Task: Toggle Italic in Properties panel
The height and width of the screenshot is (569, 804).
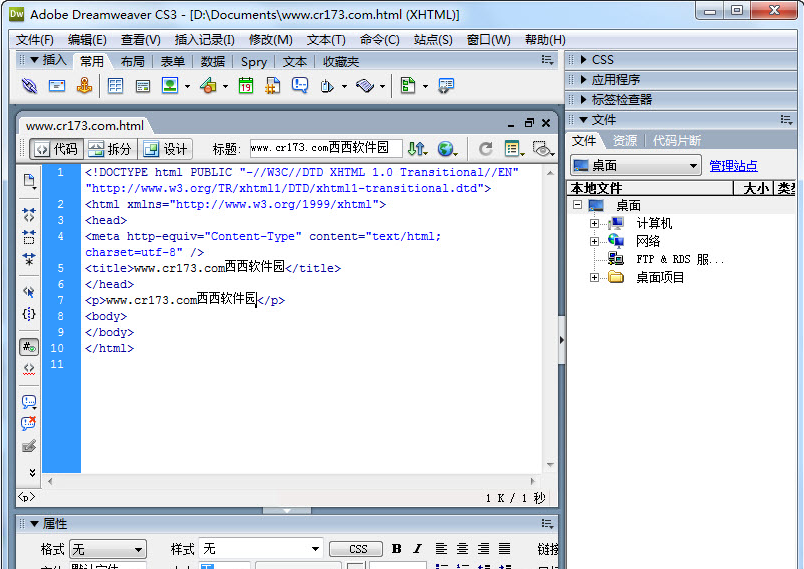Action: pos(417,549)
